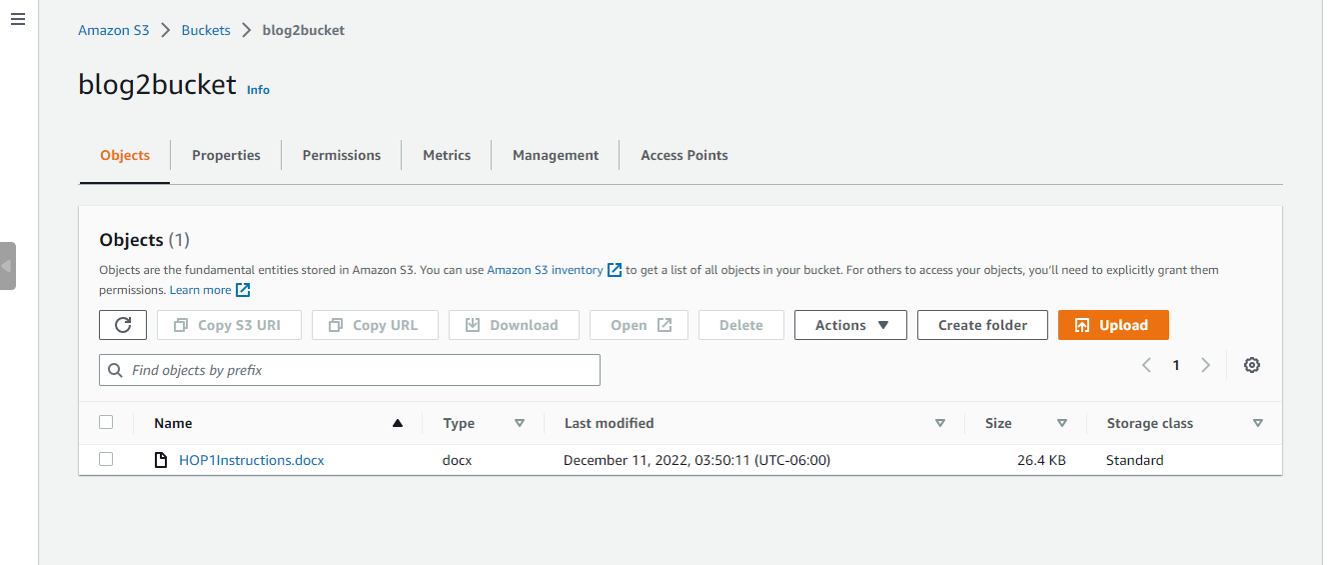Open the hamburger navigation menu
Image resolution: width=1334 pixels, height=565 pixels.
point(18,19)
